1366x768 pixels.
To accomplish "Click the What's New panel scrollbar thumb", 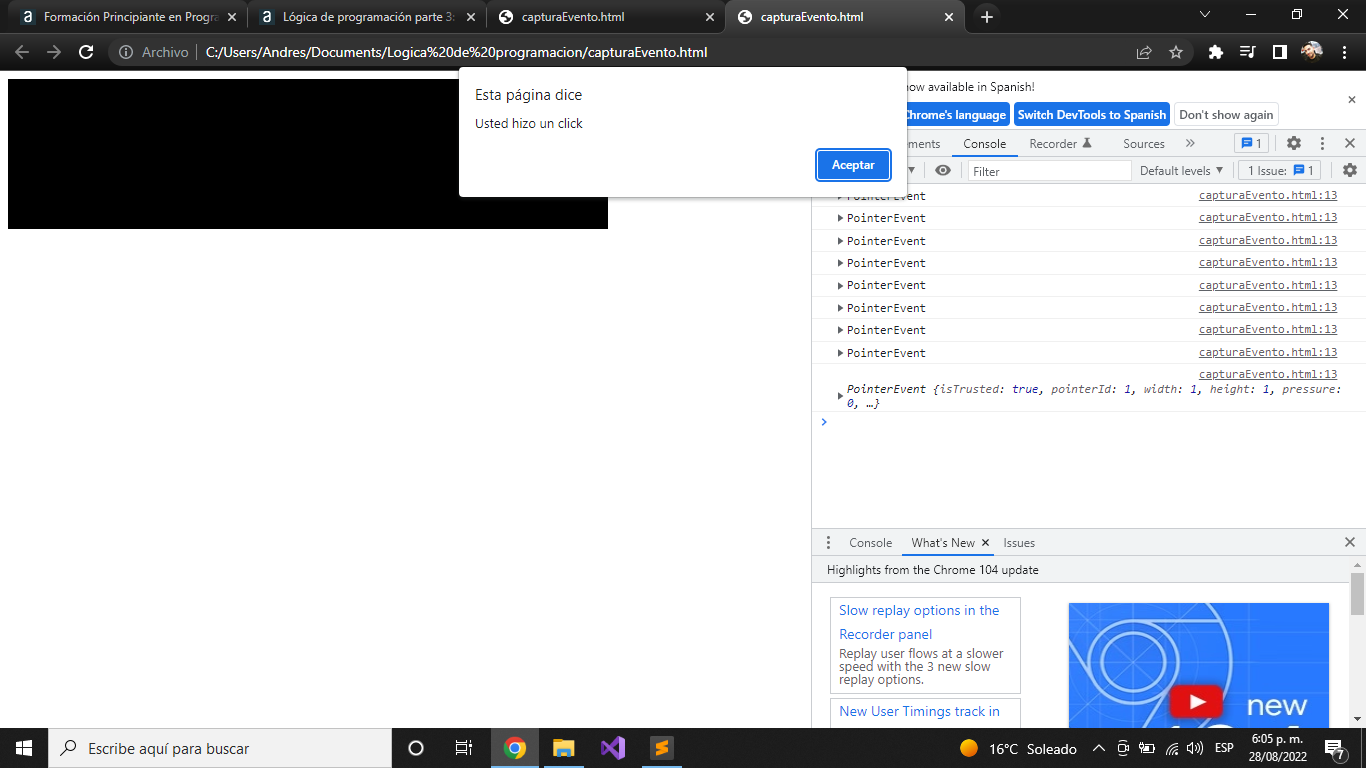I will point(1357,594).
